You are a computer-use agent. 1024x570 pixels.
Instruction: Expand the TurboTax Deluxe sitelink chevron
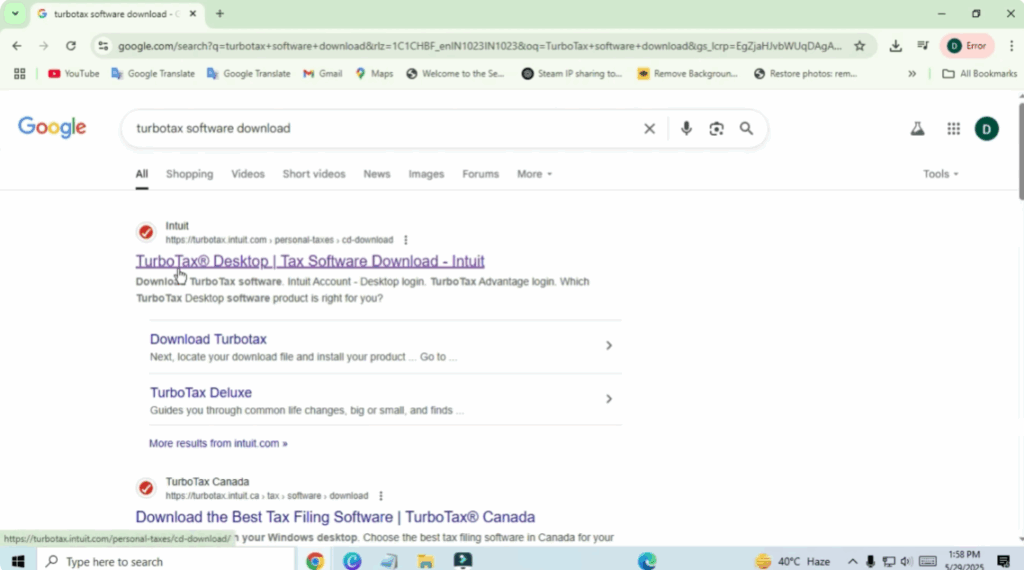tap(609, 399)
